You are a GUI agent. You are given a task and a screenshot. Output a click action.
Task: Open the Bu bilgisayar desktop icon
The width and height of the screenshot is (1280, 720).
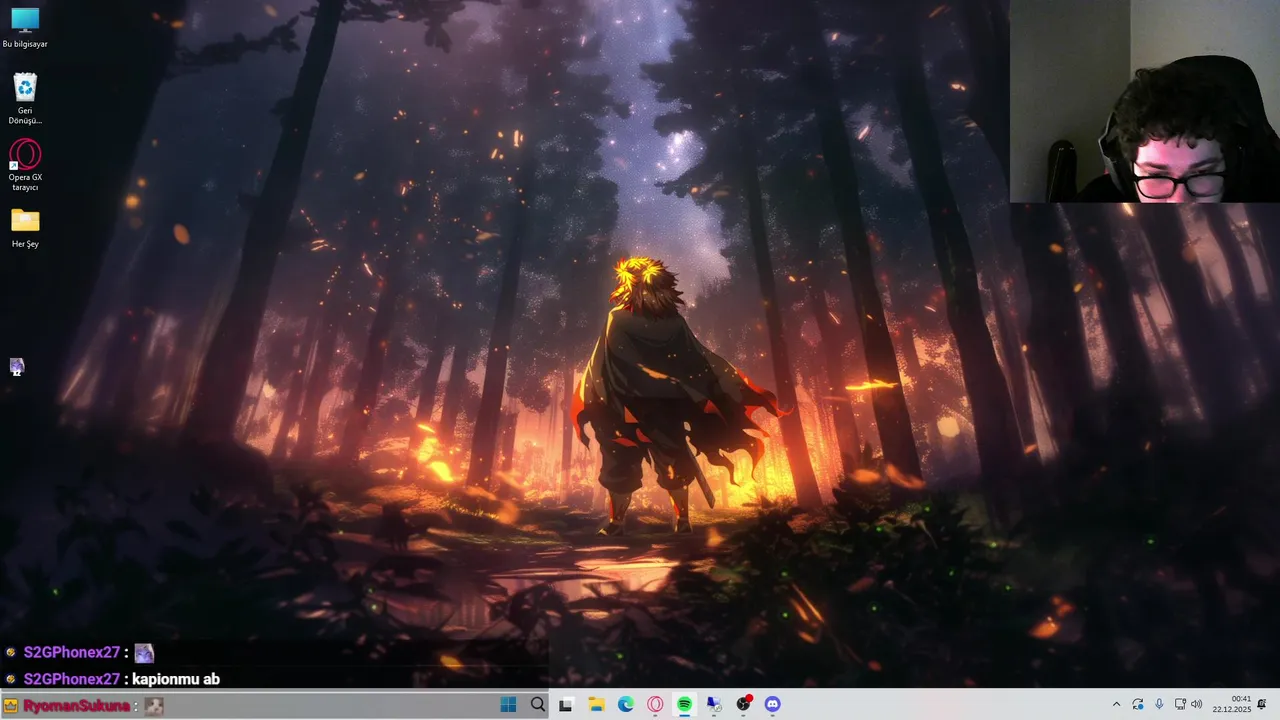(x=25, y=28)
